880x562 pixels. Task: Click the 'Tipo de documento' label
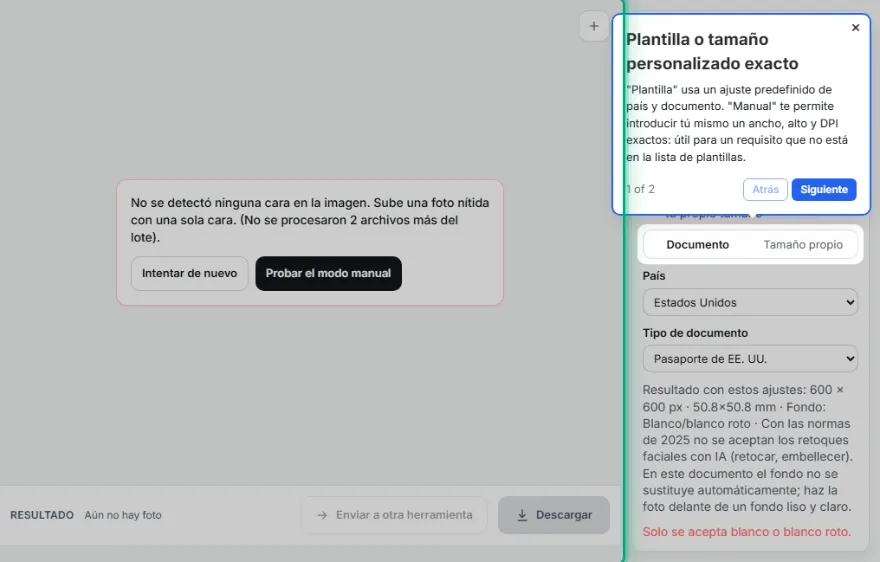(x=695, y=333)
